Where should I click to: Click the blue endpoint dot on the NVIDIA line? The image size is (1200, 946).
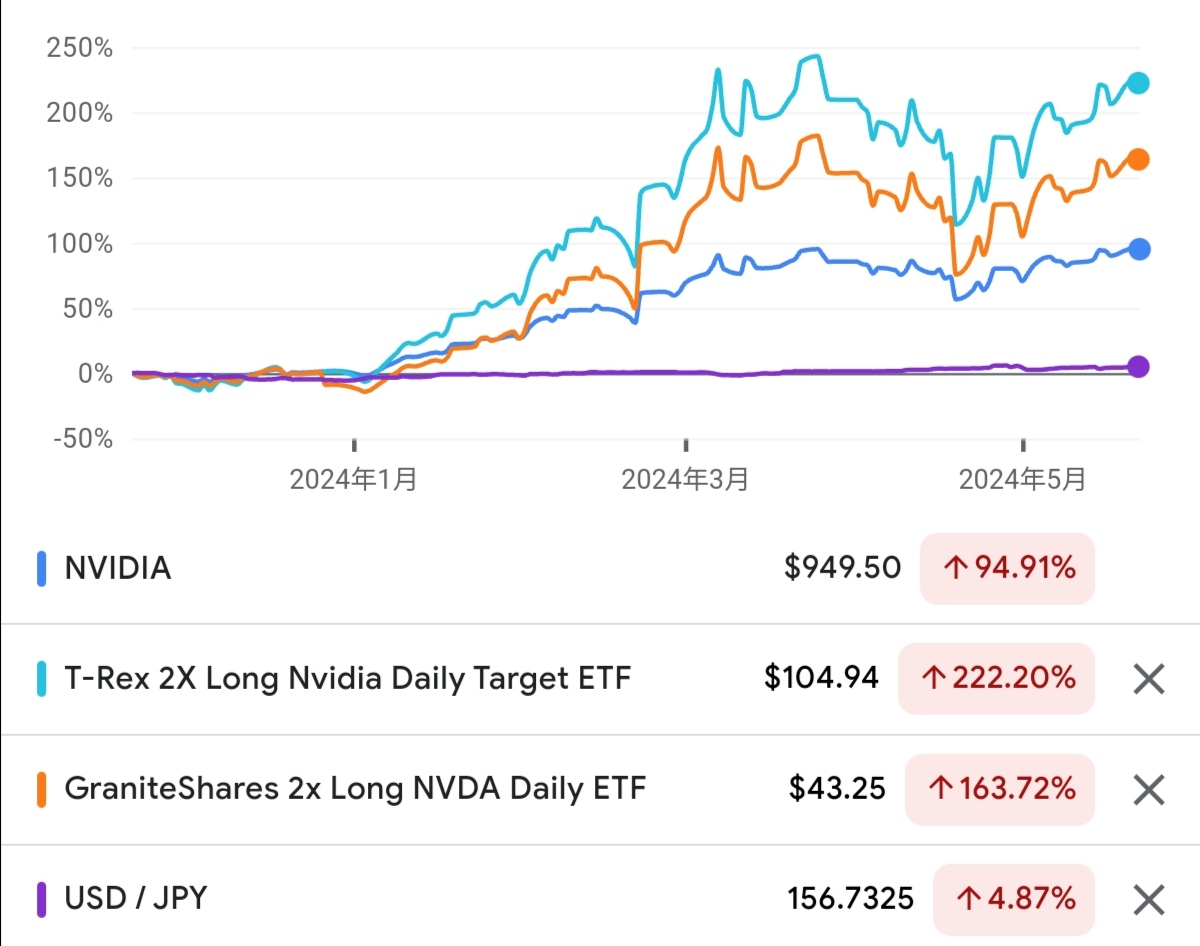click(x=1139, y=247)
